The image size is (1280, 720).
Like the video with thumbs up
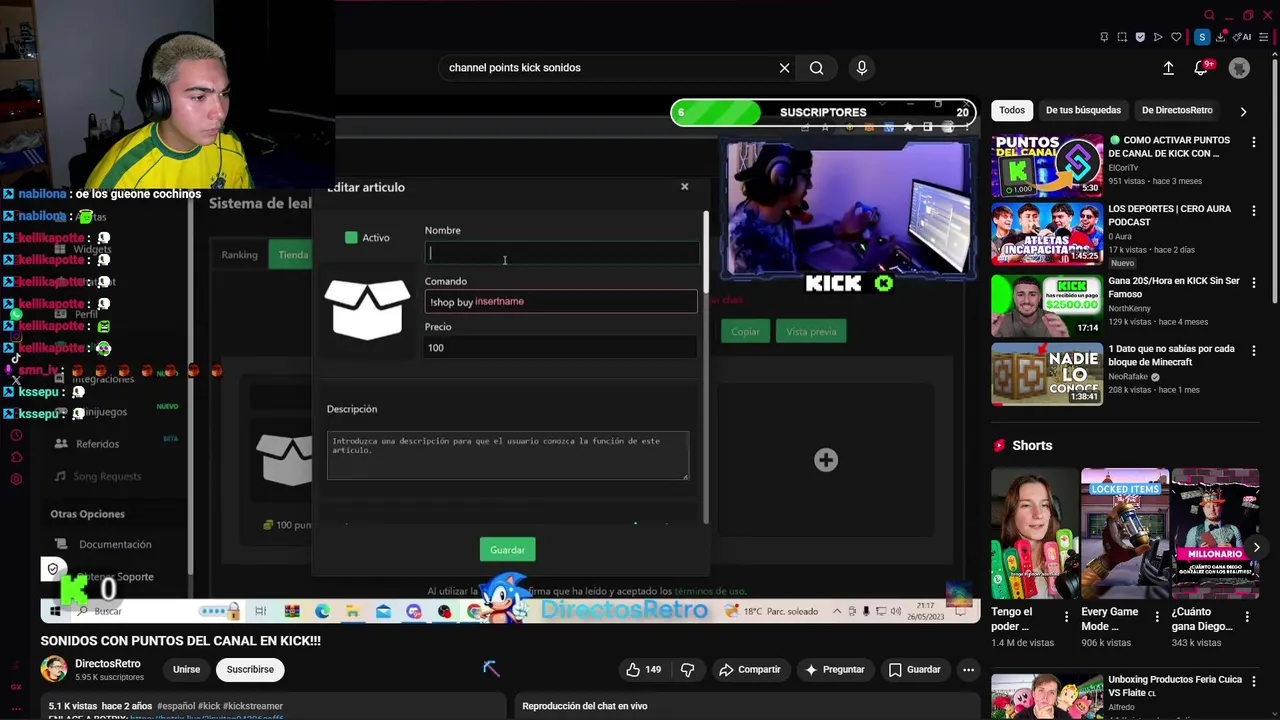pos(643,669)
